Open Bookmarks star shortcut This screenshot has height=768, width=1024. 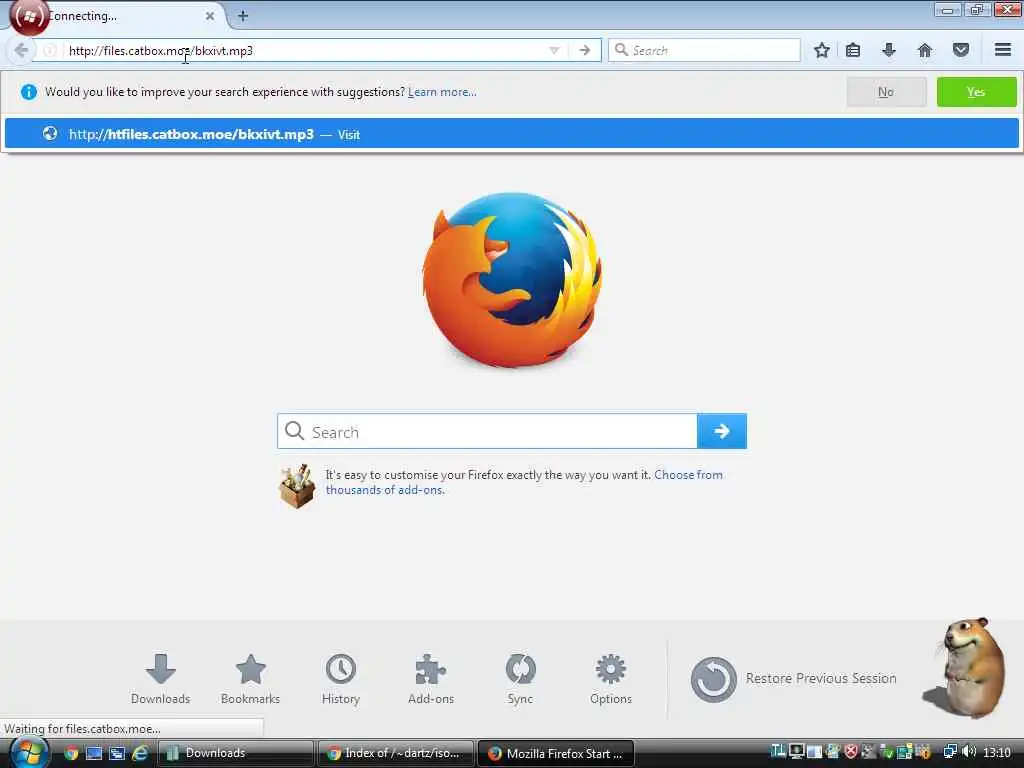pyautogui.click(x=250, y=679)
